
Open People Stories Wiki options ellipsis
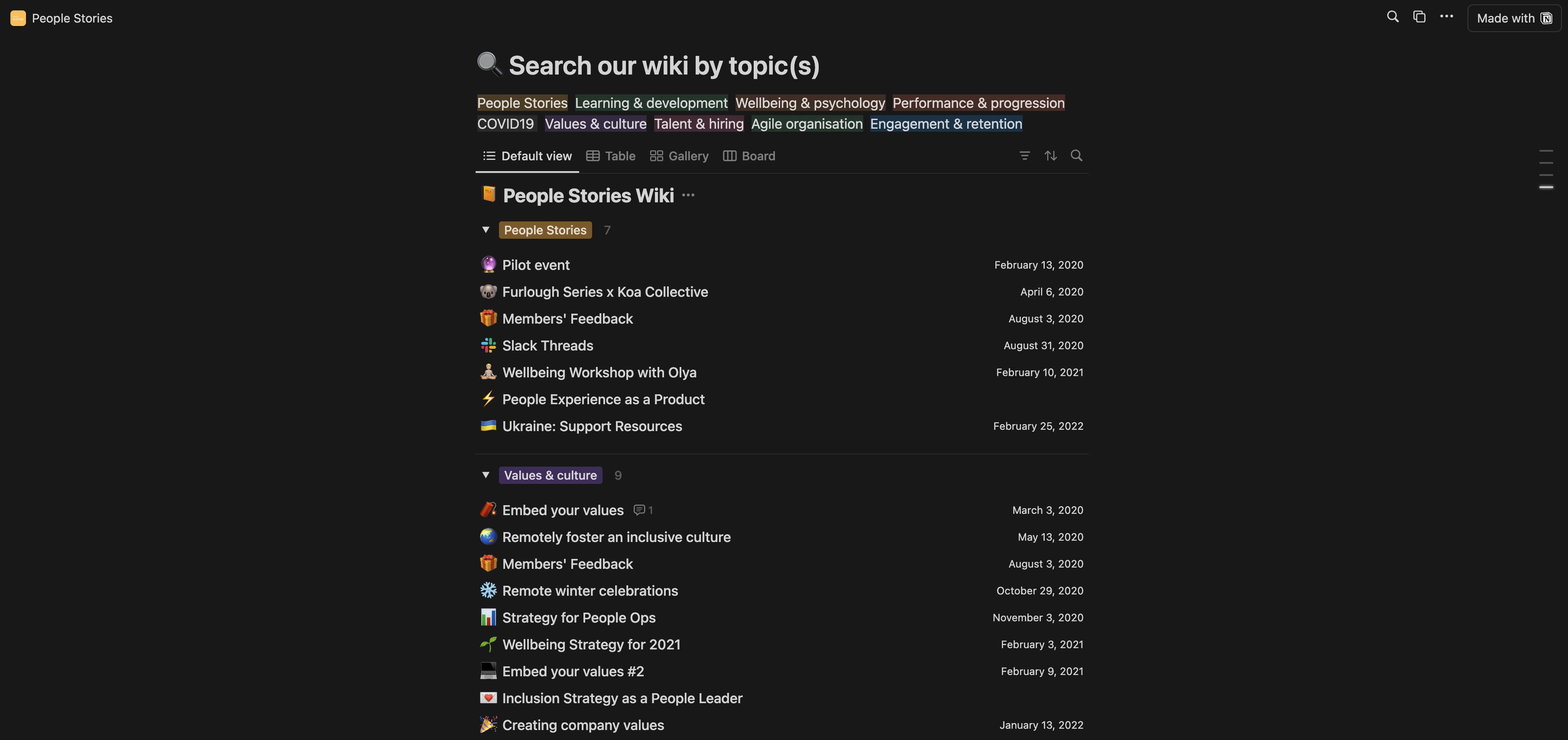[688, 195]
